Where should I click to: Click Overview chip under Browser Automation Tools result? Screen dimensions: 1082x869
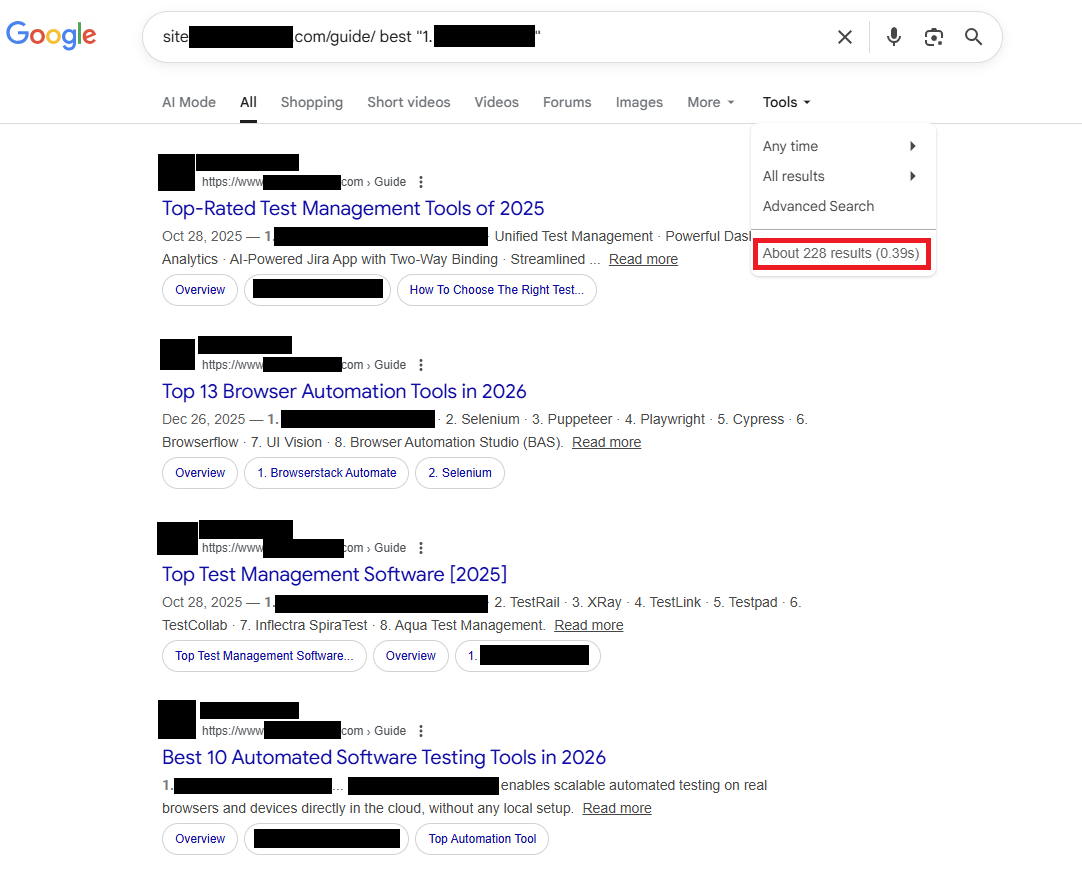tap(200, 473)
